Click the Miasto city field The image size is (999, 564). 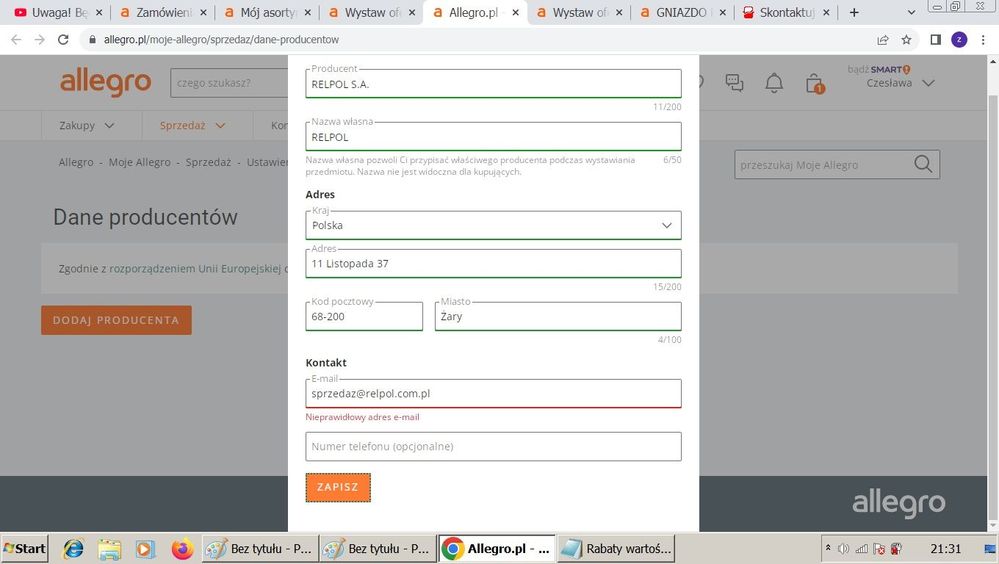[557, 316]
